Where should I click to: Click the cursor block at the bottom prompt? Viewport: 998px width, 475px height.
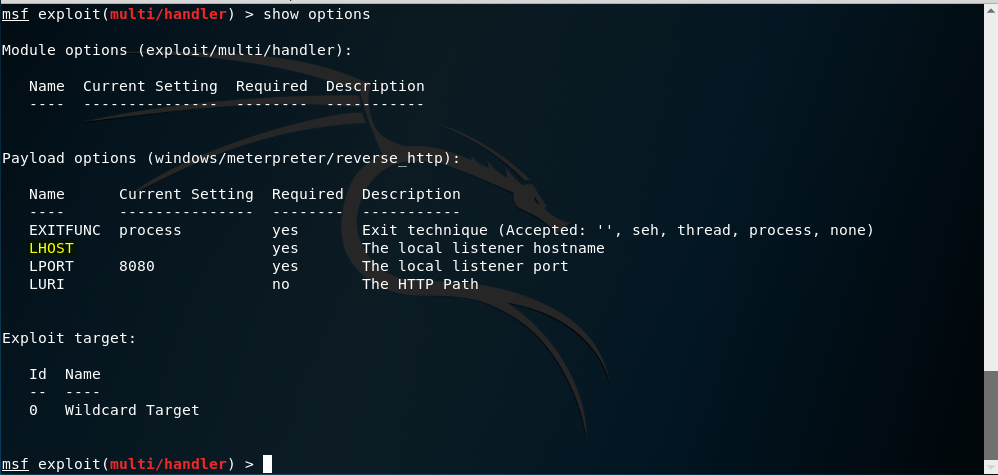pos(267,464)
